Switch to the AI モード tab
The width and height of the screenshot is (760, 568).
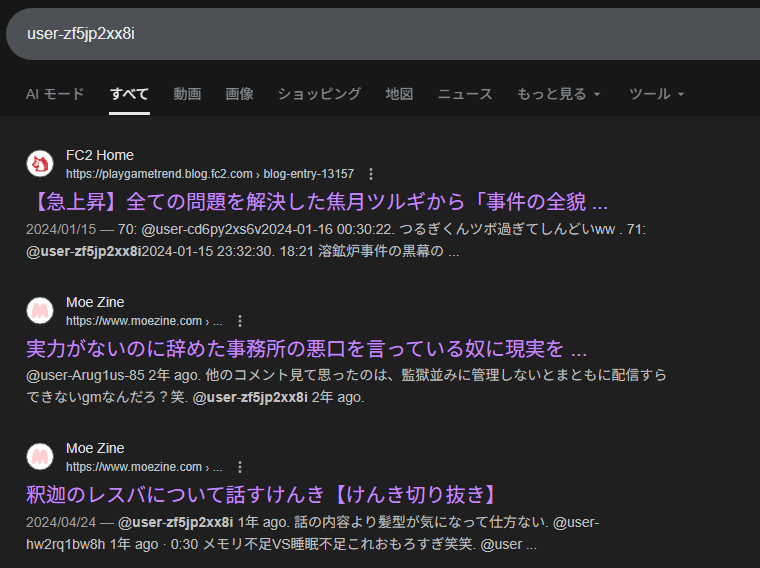tap(55, 94)
